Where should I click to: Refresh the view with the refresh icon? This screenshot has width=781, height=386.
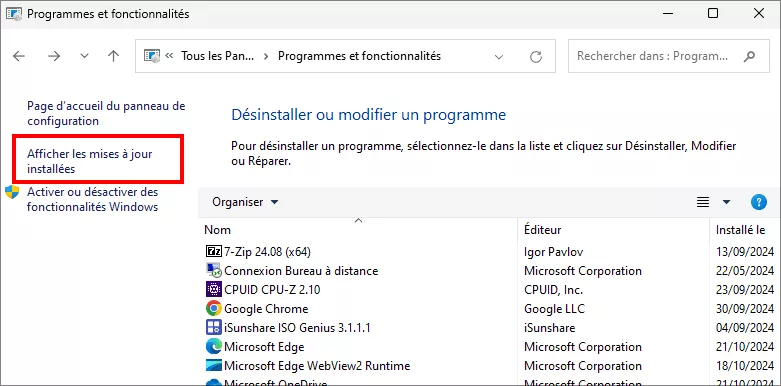[x=536, y=57]
